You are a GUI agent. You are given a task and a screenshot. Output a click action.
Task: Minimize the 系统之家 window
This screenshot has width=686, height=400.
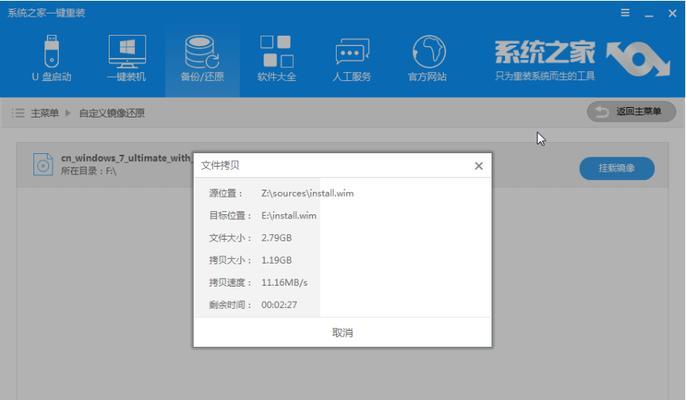tap(649, 14)
